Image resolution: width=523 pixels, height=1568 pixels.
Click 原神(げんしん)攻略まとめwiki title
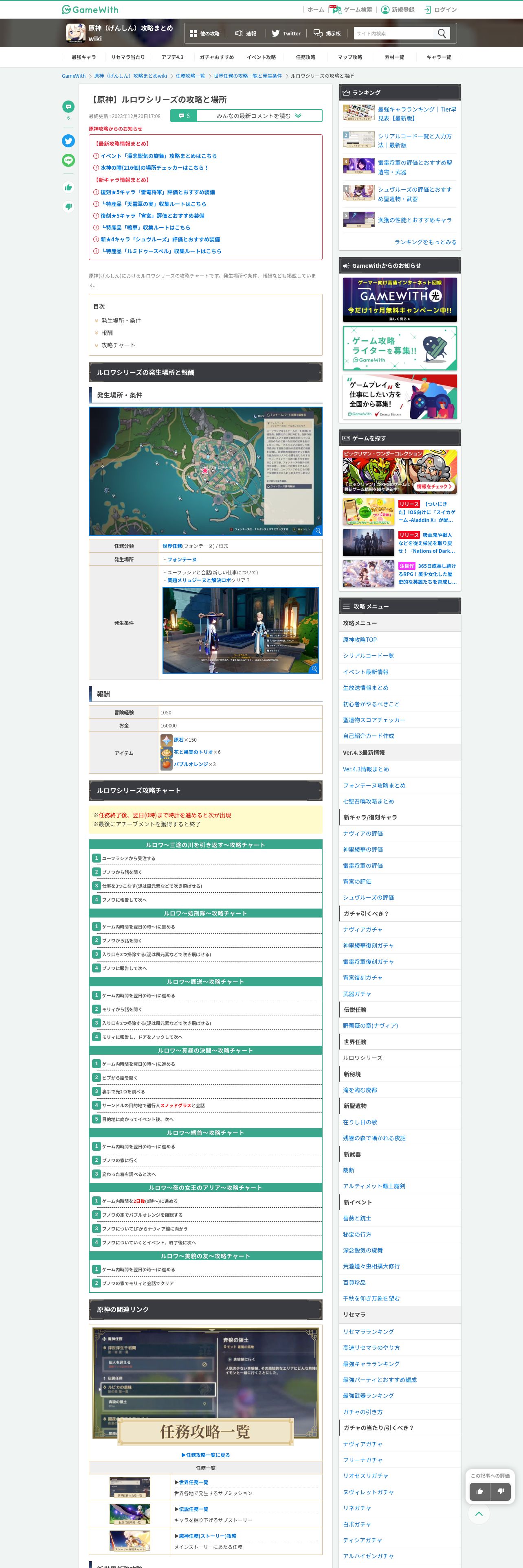click(130, 33)
